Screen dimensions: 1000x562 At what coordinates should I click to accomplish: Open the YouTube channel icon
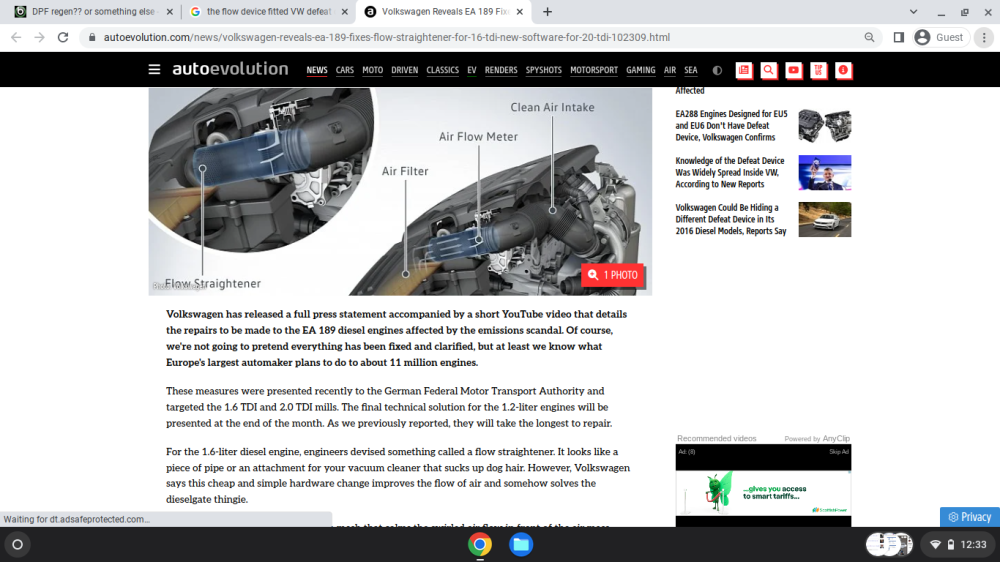pos(793,70)
